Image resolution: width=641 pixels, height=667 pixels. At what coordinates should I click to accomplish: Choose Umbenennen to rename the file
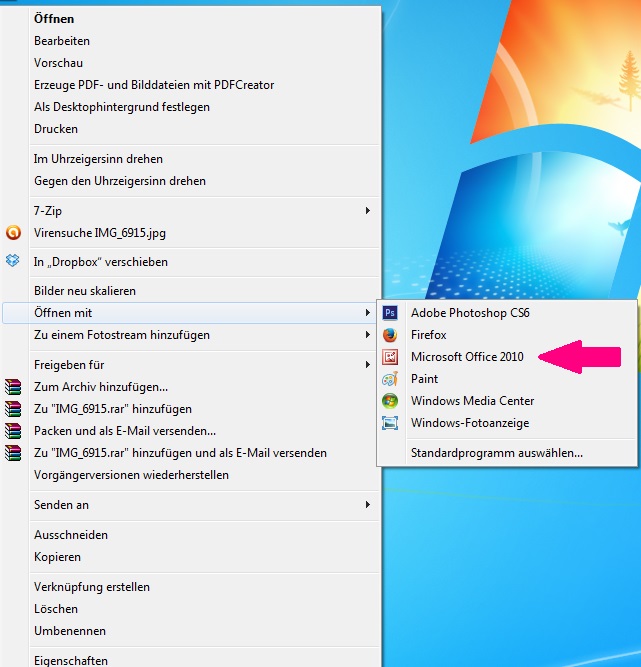coord(70,631)
